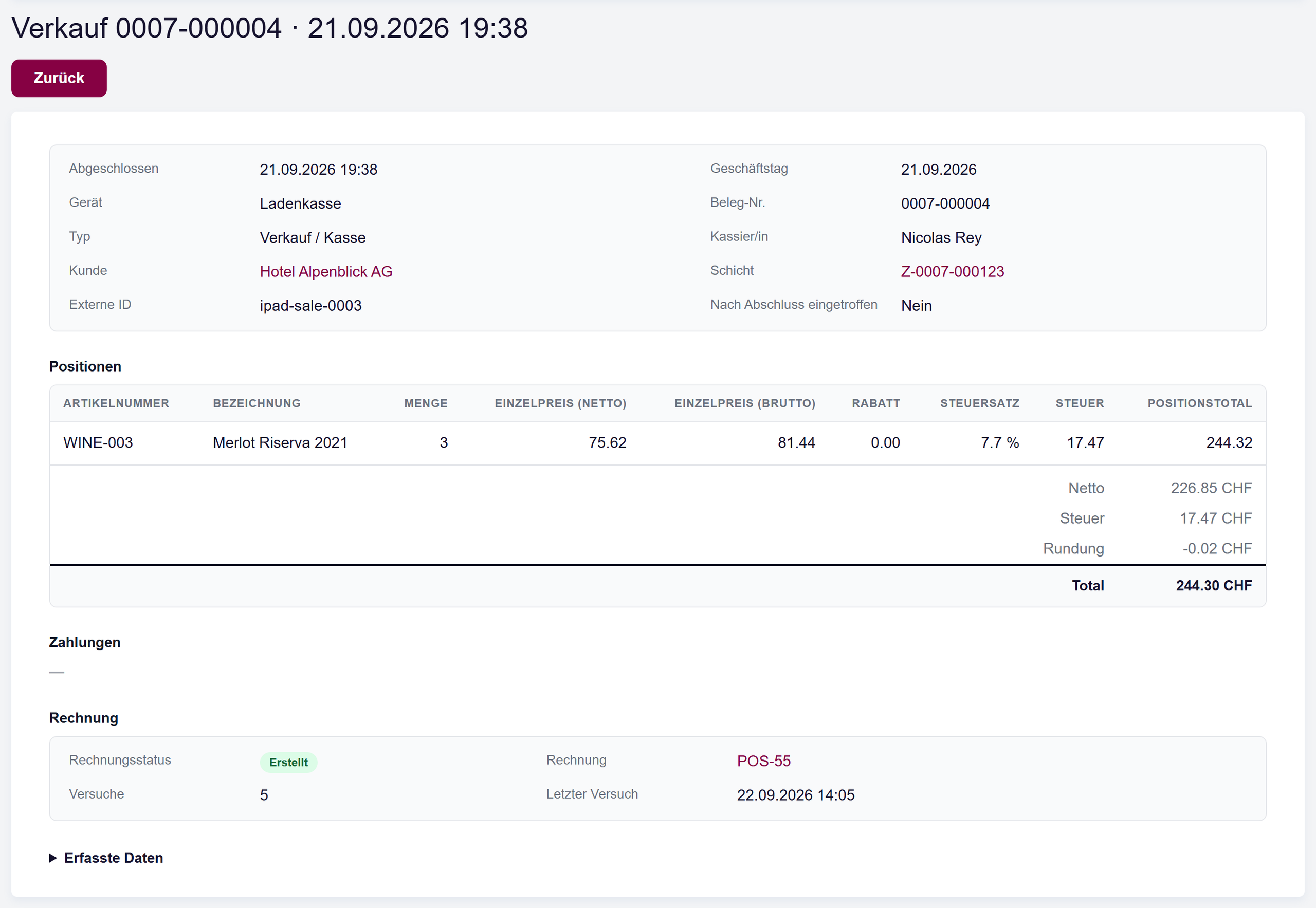Click the Beleg-Nr. value 0007-000004
Image resolution: width=1316 pixels, height=908 pixels.
click(x=945, y=203)
